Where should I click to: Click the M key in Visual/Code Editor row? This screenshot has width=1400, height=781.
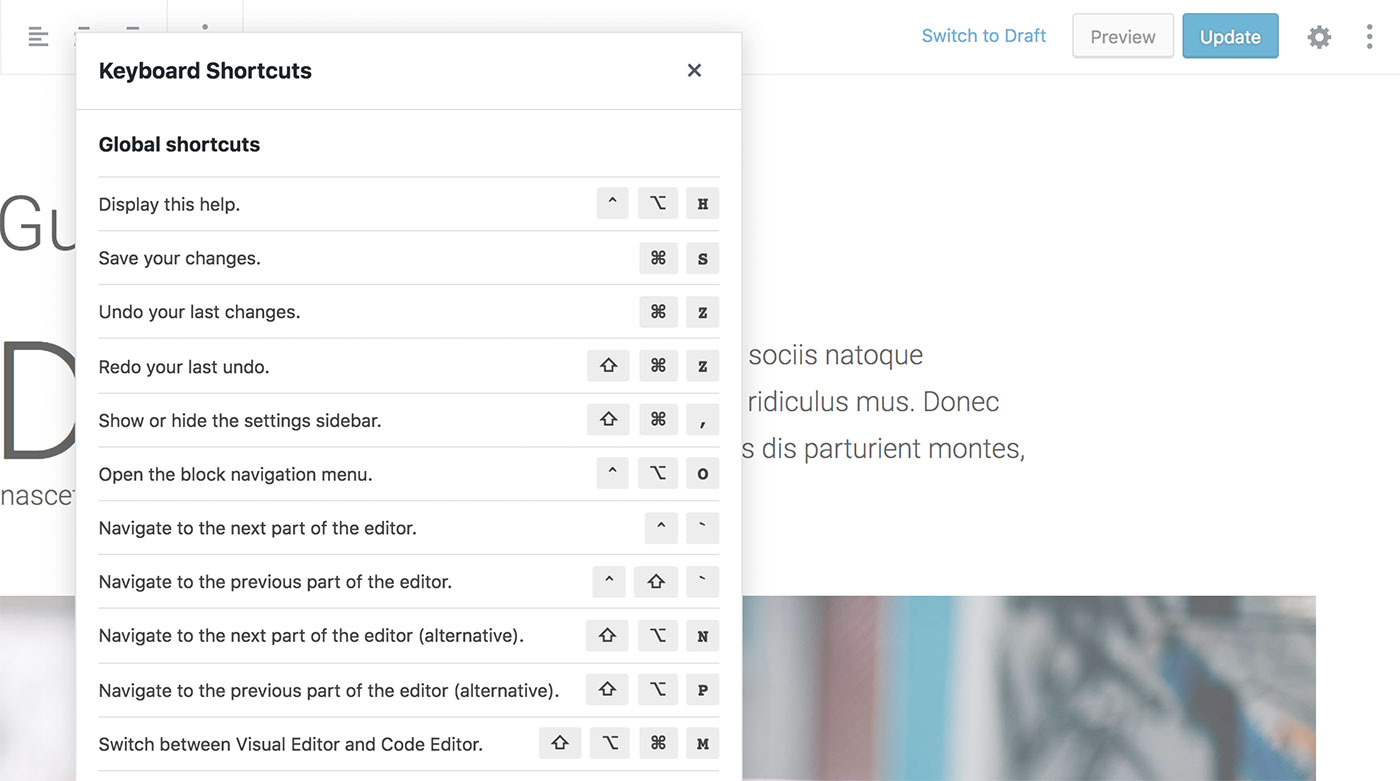point(702,744)
